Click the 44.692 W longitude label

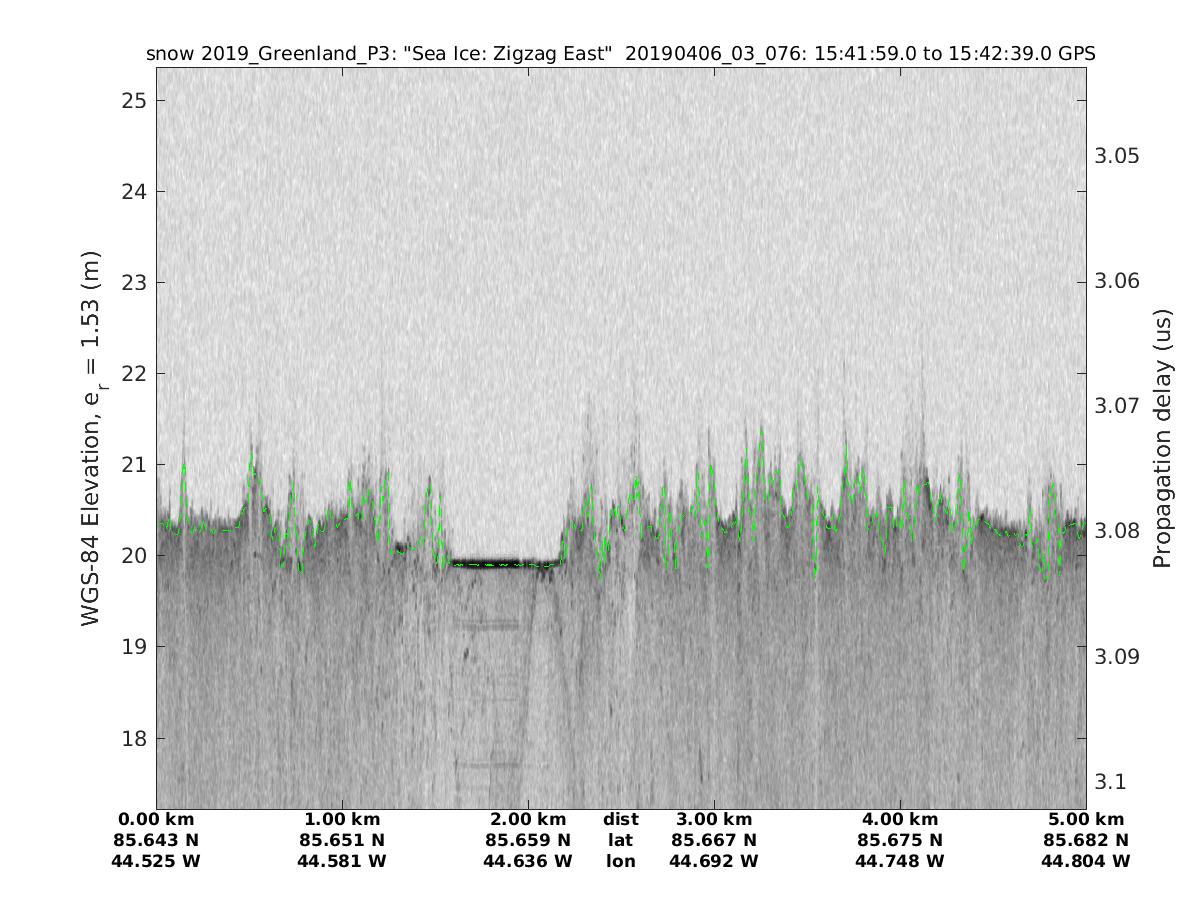pyautogui.click(x=713, y=861)
